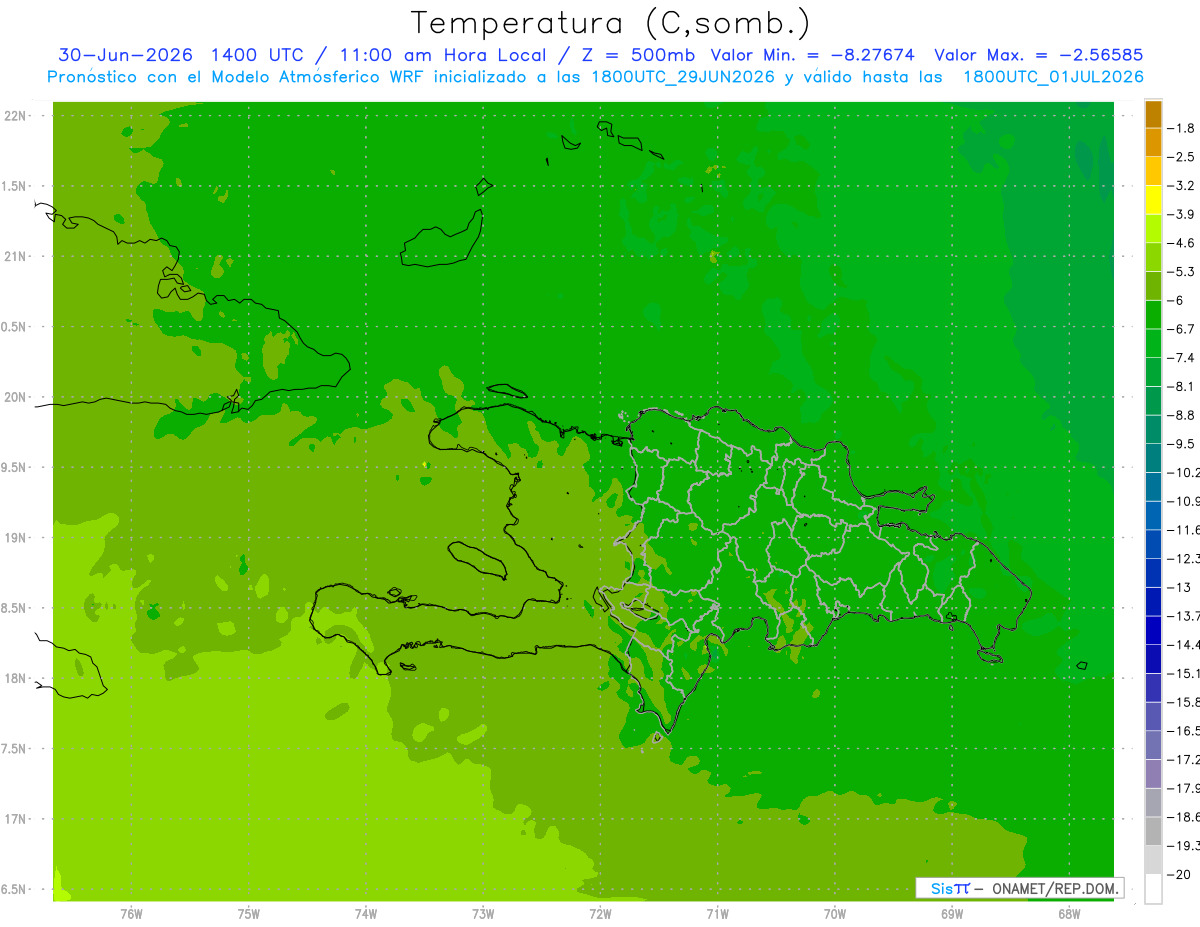Click the teal swatch between -9.5 and -10.2
Viewport: 1200px width, 927px height.
point(1153,458)
